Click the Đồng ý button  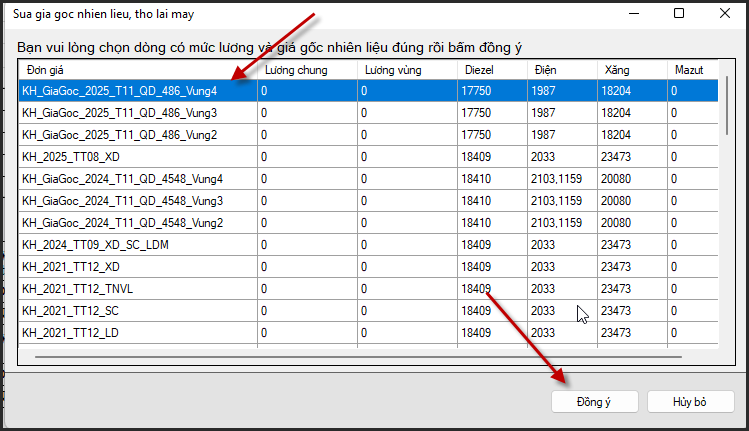594,401
